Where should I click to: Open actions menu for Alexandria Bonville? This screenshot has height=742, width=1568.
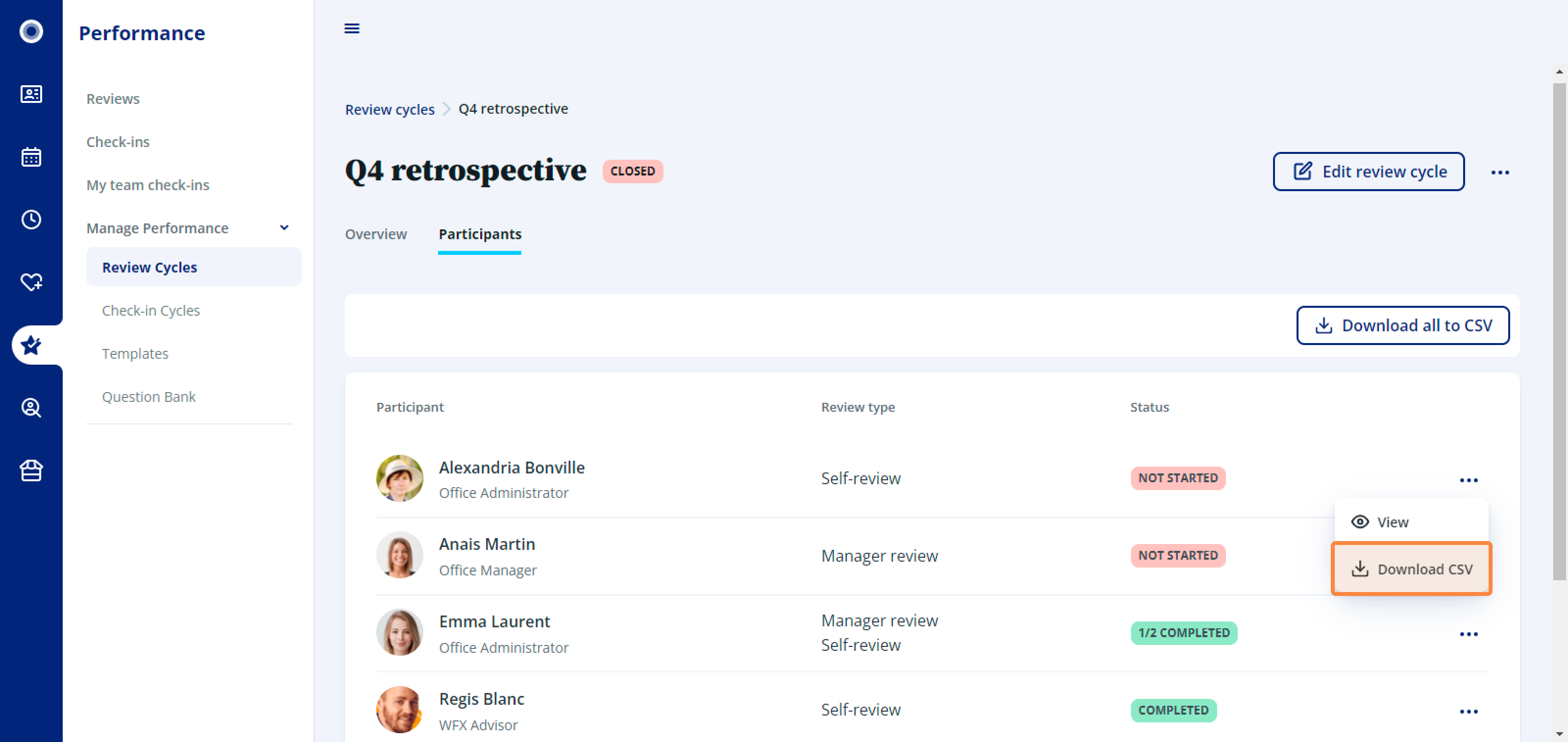1468,480
